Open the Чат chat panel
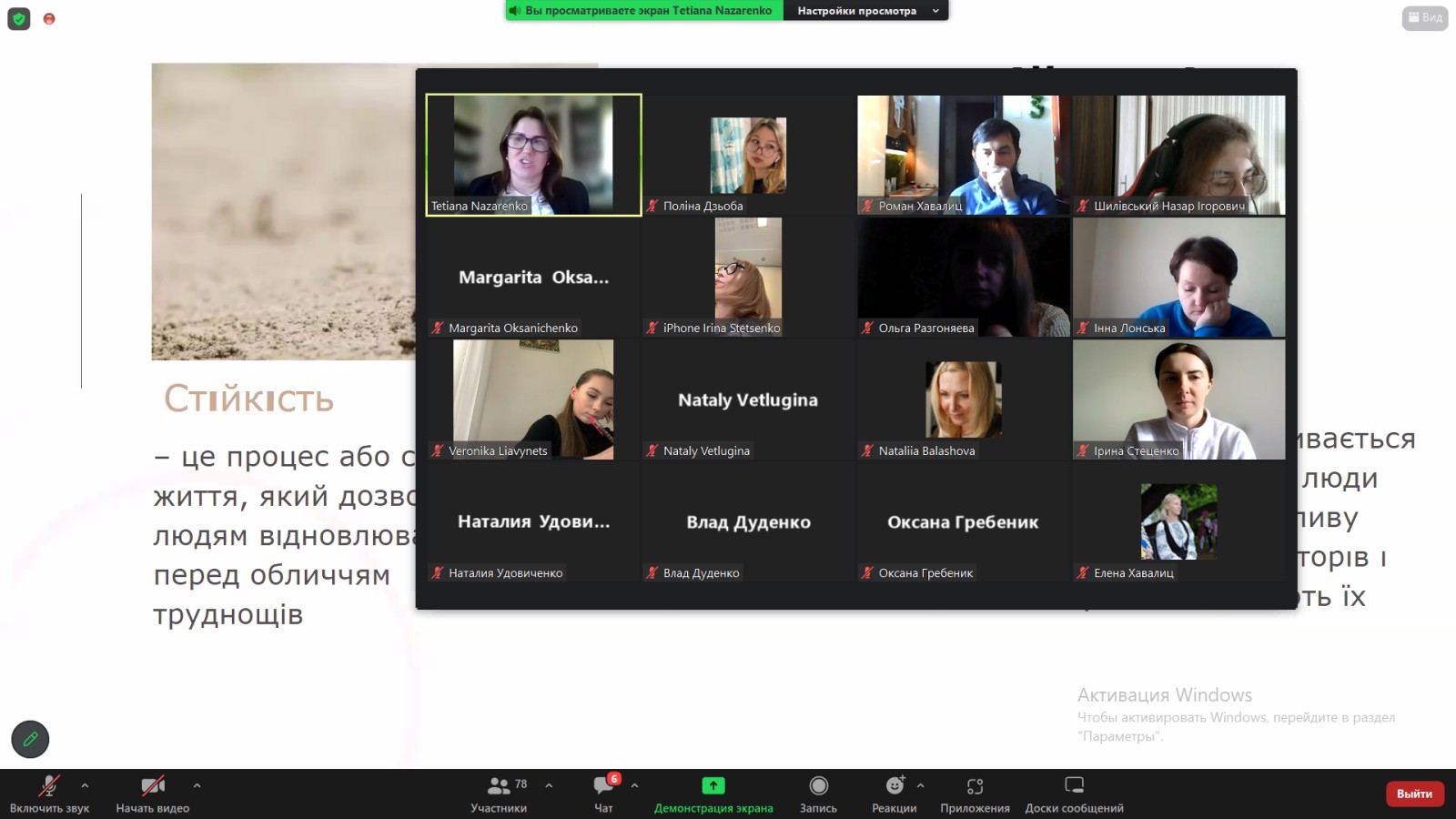 coord(603,794)
